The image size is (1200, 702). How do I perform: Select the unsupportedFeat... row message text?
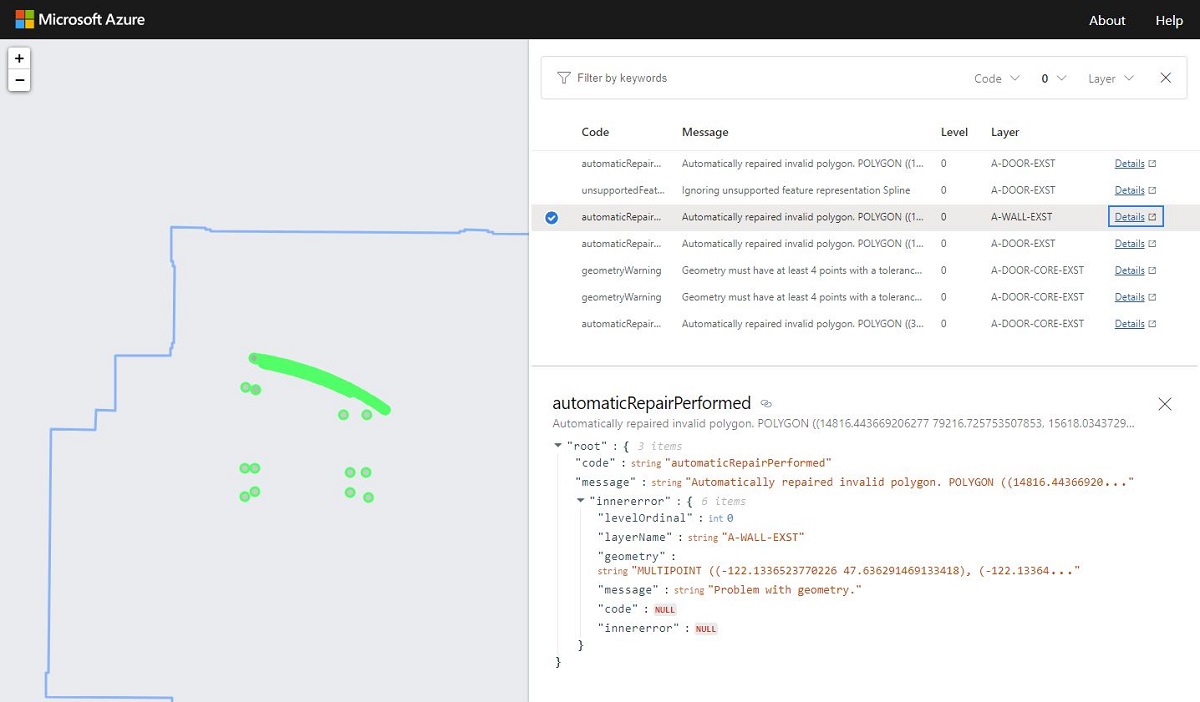point(796,190)
